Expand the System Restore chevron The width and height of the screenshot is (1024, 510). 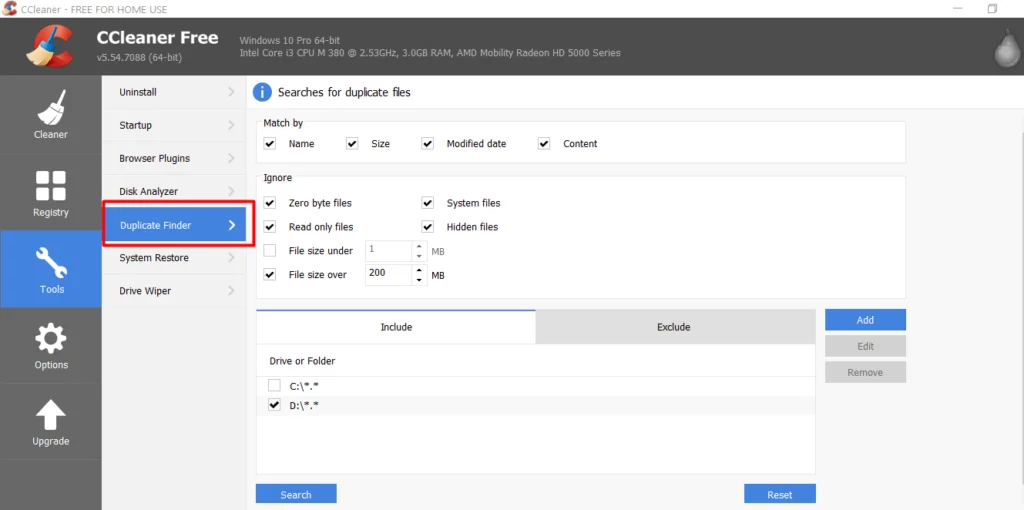pos(231,258)
